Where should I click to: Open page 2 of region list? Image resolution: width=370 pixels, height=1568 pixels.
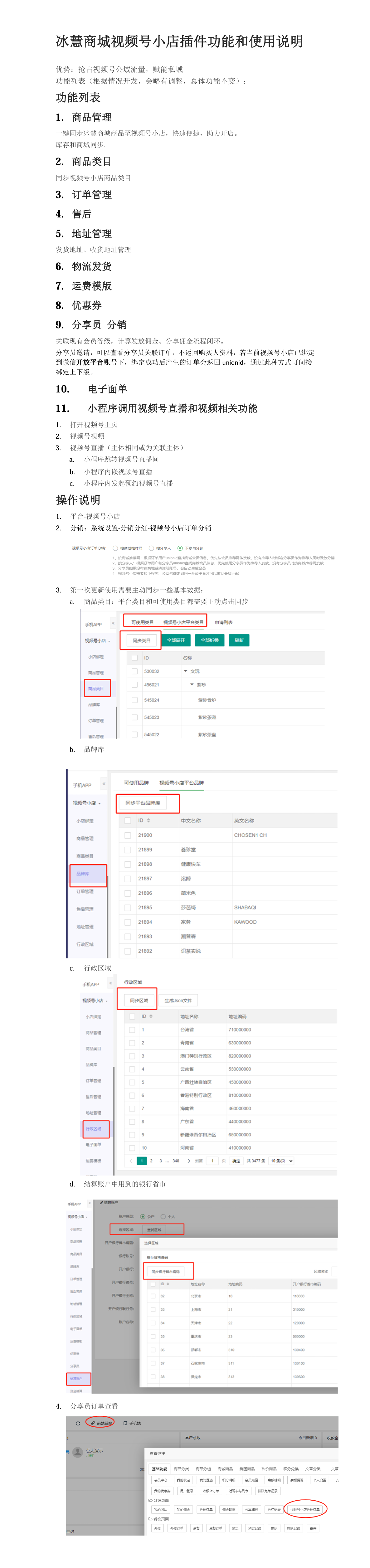tap(151, 1161)
